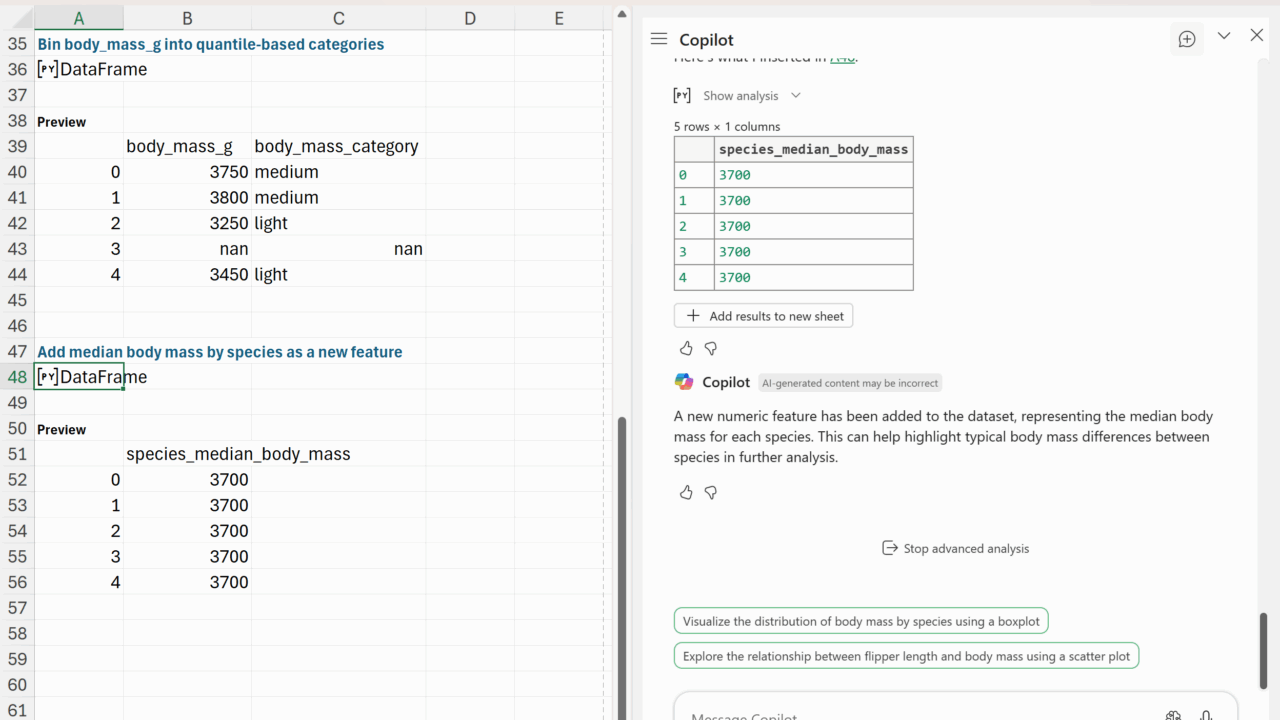Open the Copilot hamburger menu
This screenshot has width=1280, height=720.
(x=658, y=39)
